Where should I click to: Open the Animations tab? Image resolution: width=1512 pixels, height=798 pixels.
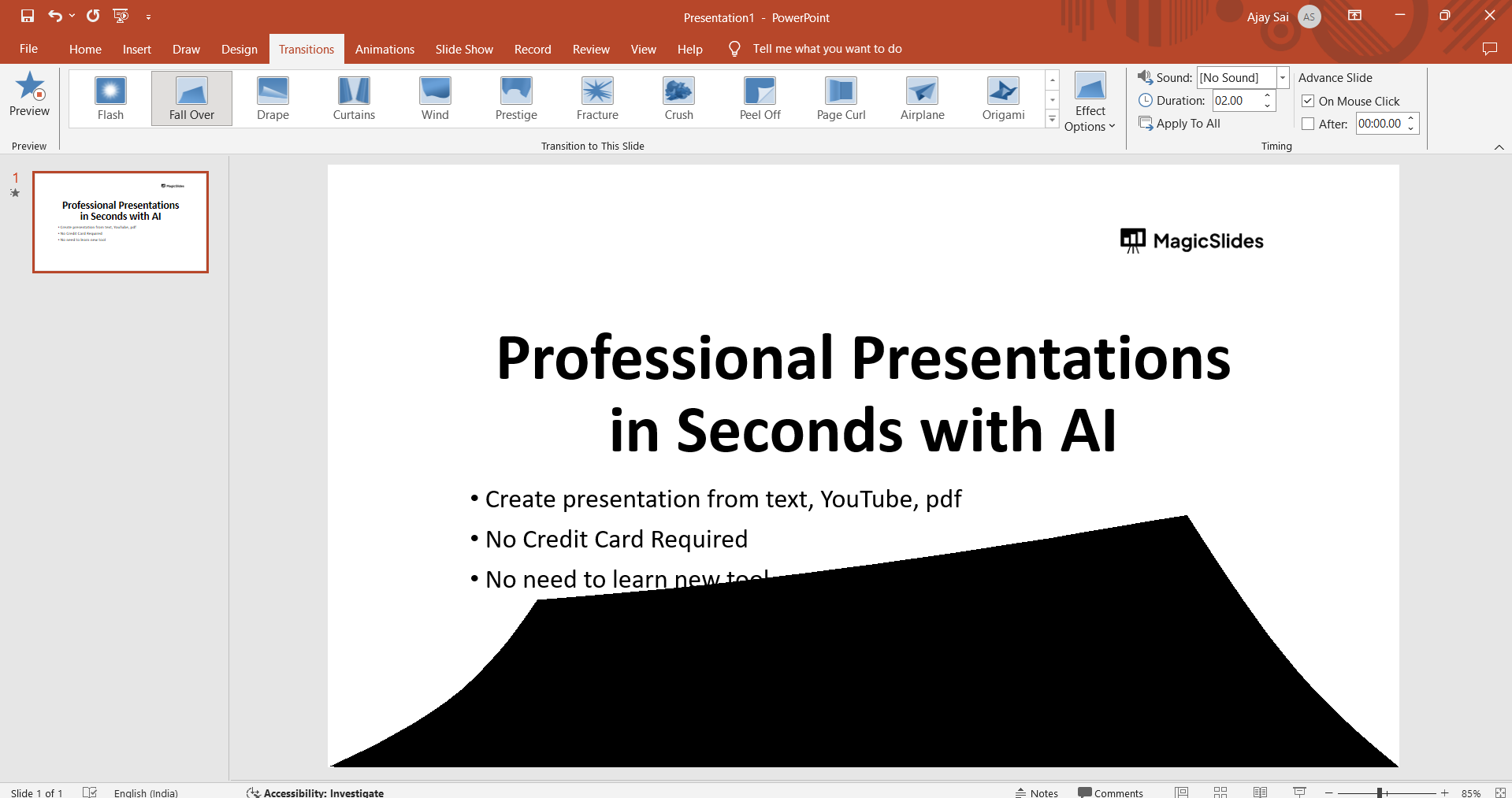coord(385,49)
